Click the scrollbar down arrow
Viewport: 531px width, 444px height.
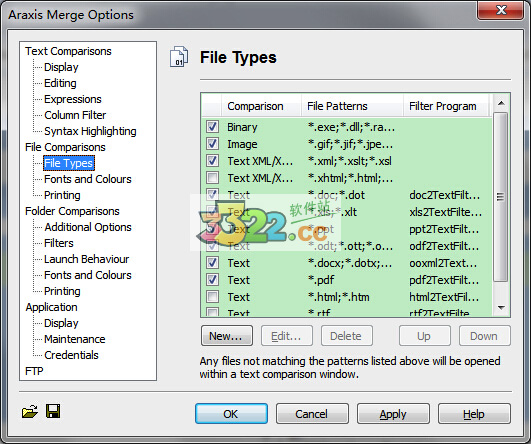click(501, 308)
